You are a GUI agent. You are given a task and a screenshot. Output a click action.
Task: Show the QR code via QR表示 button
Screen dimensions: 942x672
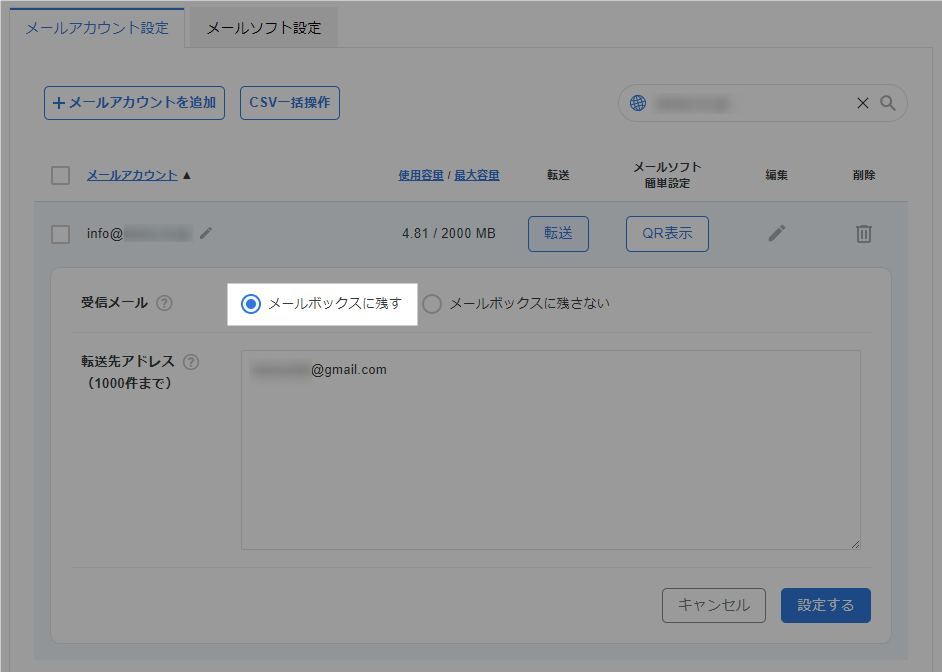tap(667, 232)
